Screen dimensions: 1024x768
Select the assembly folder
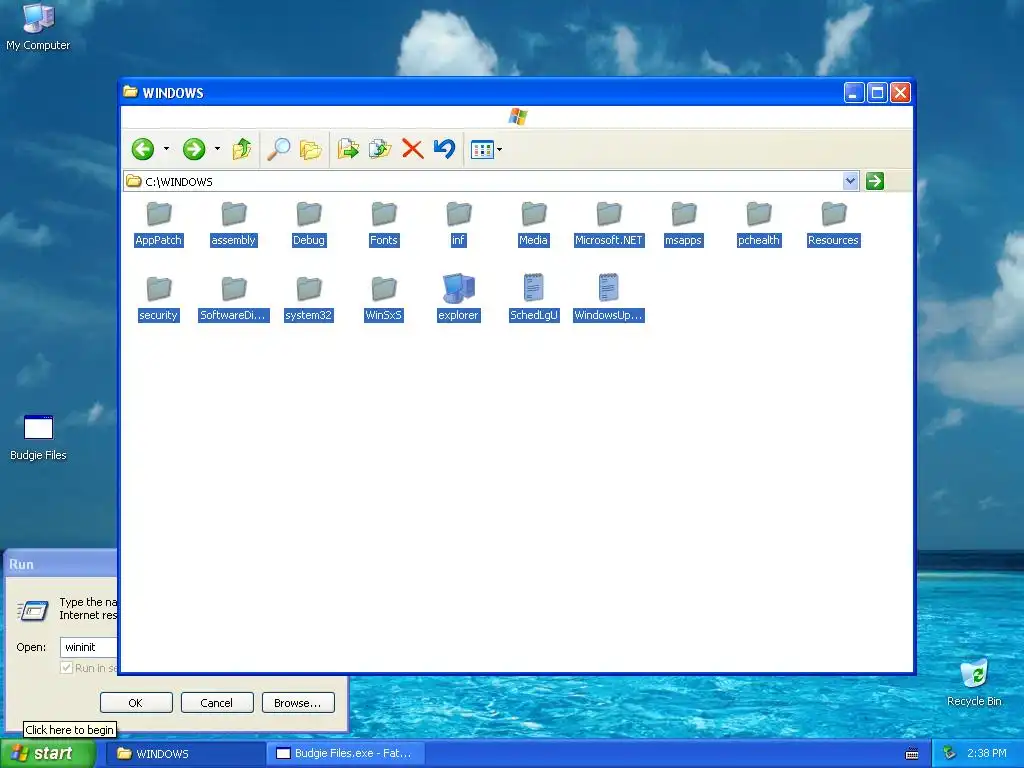click(x=233, y=224)
